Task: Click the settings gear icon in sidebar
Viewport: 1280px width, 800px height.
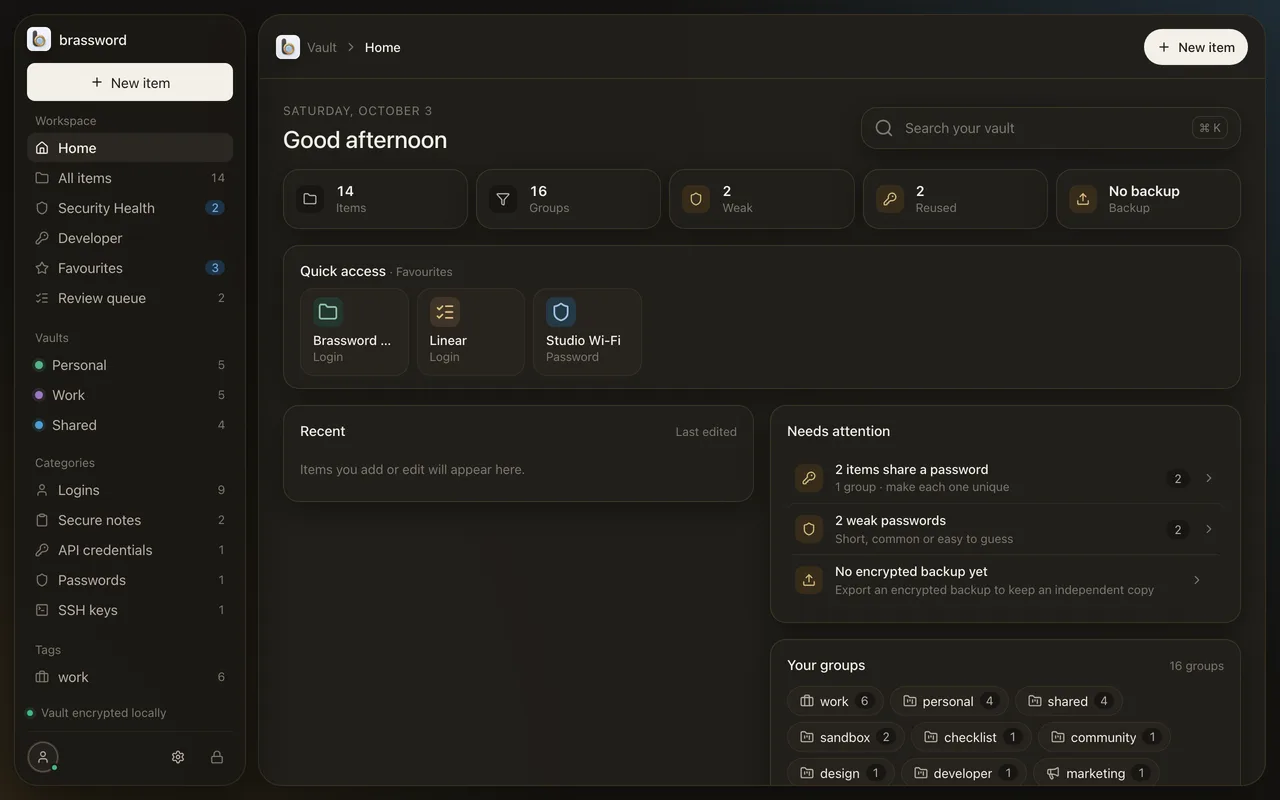Action: coord(178,757)
